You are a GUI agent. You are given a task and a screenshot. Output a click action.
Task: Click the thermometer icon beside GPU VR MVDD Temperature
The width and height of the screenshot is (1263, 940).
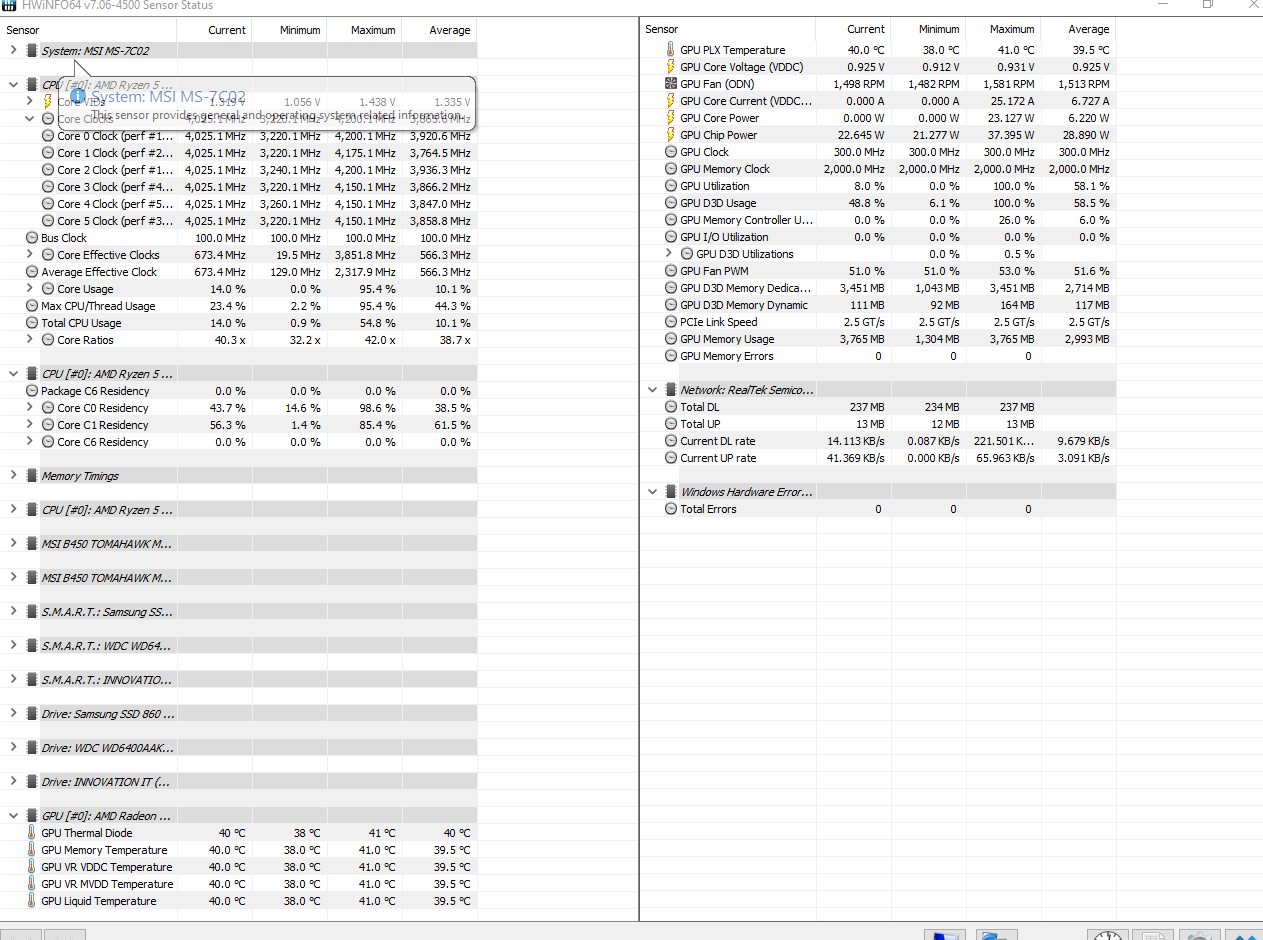click(x=32, y=884)
